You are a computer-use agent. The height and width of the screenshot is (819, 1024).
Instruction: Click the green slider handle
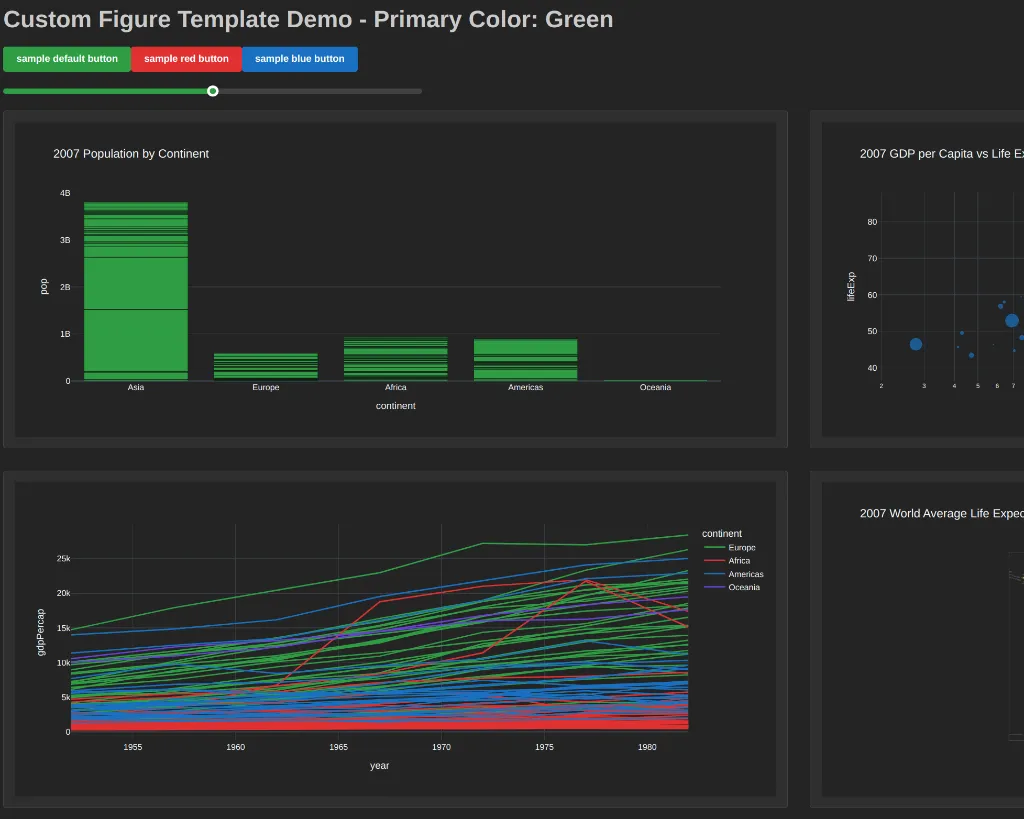(213, 91)
